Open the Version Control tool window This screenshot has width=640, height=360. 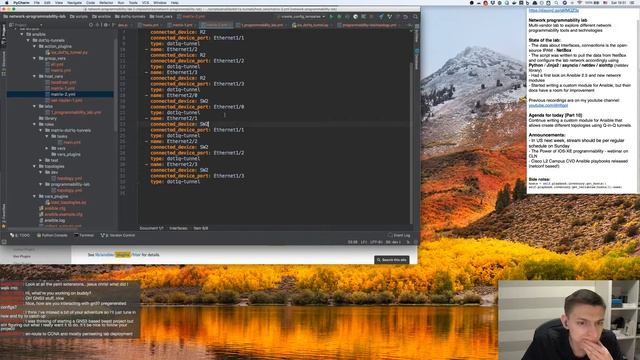click(x=118, y=236)
